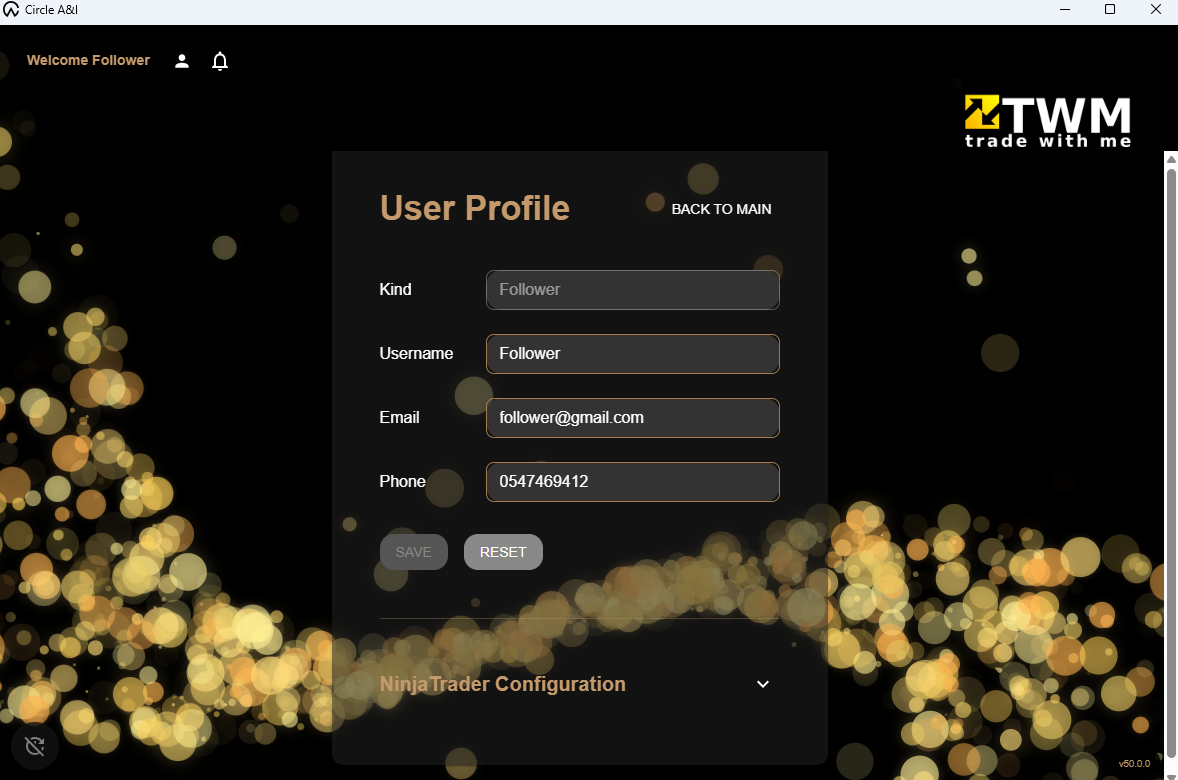
Task: Save the user profile changes
Action: tap(413, 551)
